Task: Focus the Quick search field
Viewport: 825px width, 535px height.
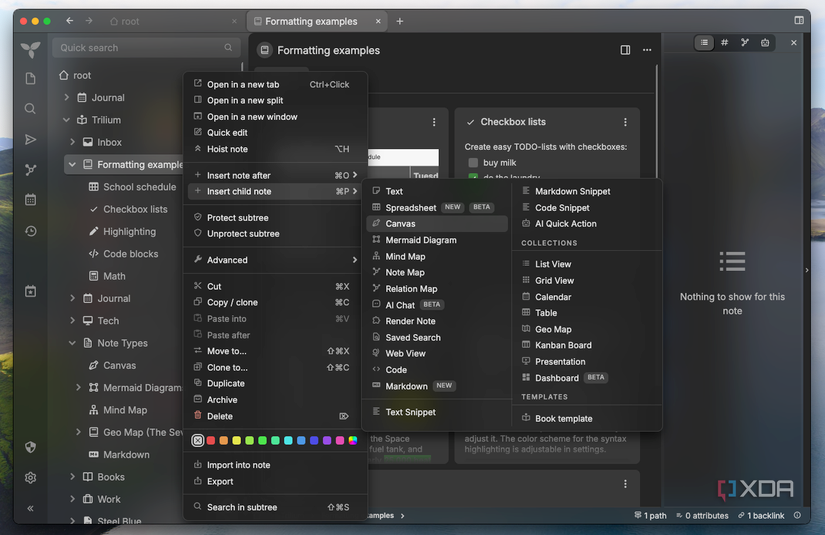Action: point(146,48)
